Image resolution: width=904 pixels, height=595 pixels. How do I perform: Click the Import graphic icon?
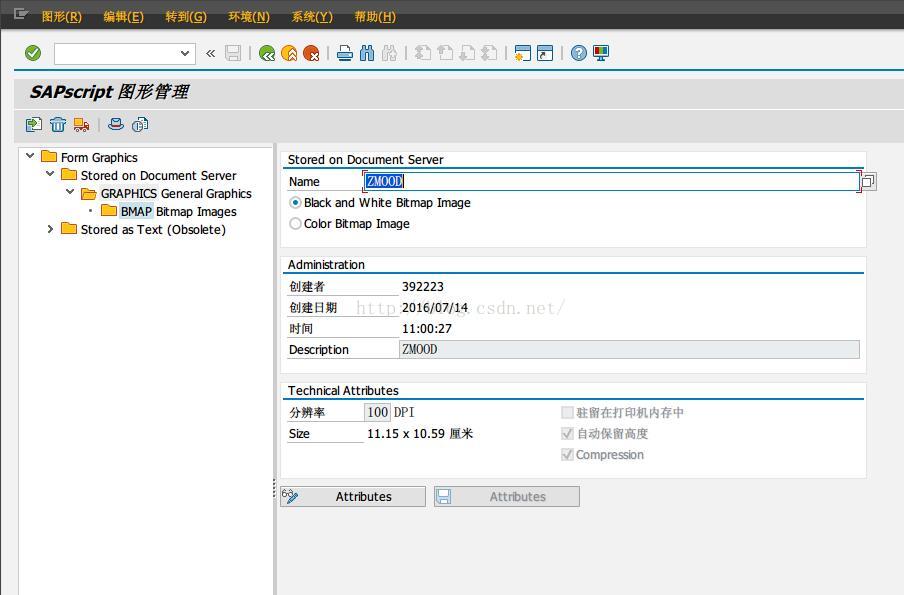click(x=34, y=125)
